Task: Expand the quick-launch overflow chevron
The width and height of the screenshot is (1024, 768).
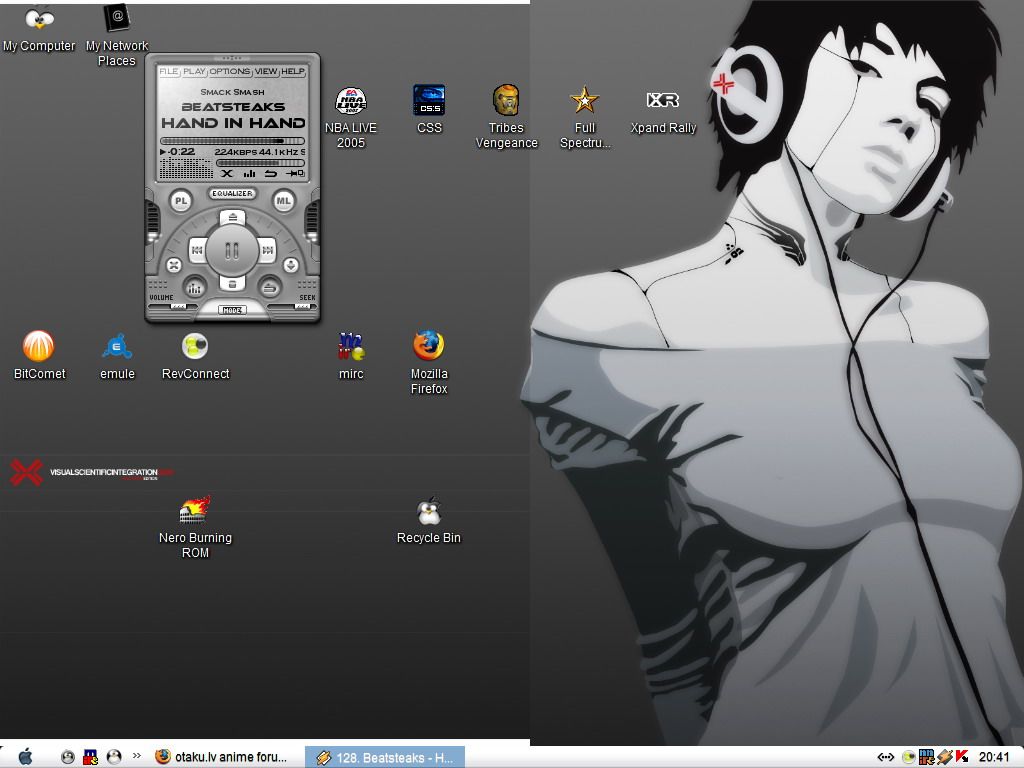Action: pos(136,756)
